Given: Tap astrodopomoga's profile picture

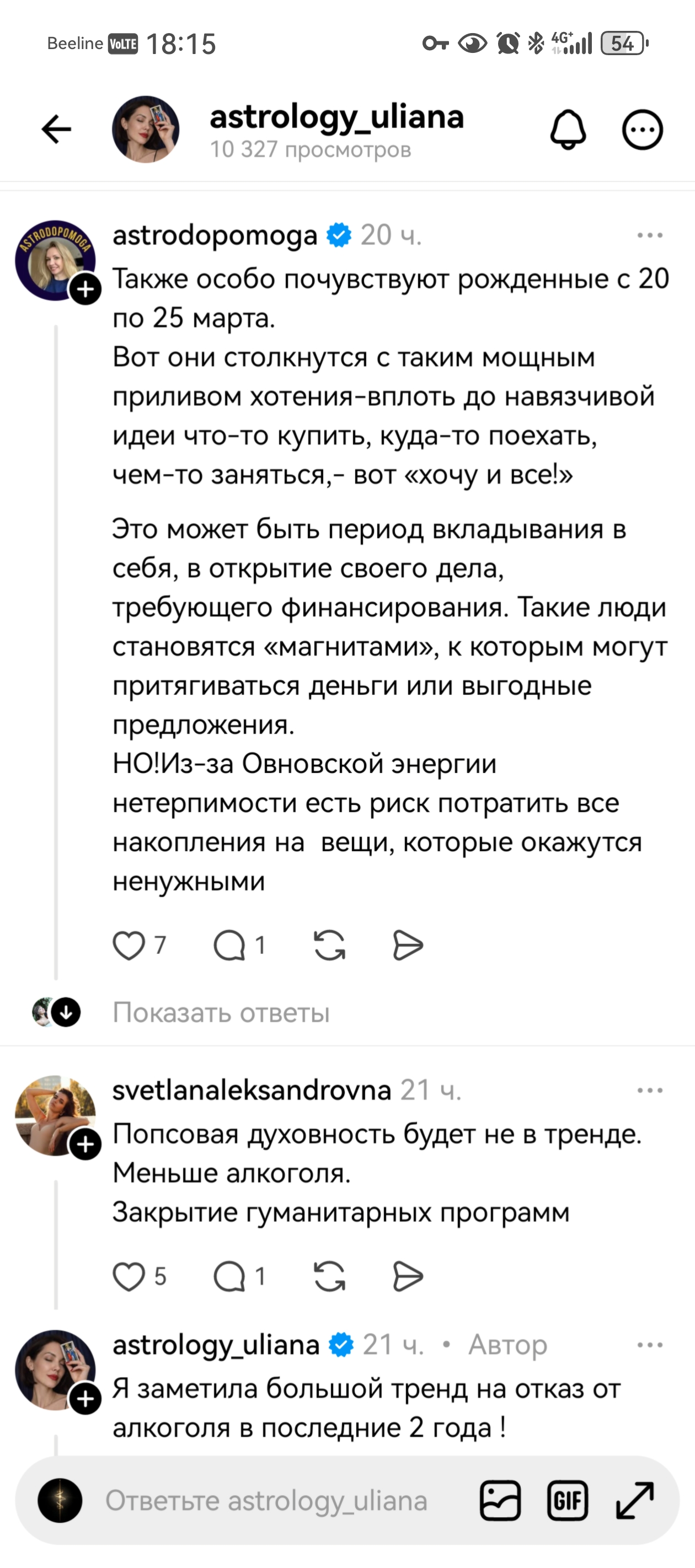Looking at the screenshot, I should coord(52,259).
